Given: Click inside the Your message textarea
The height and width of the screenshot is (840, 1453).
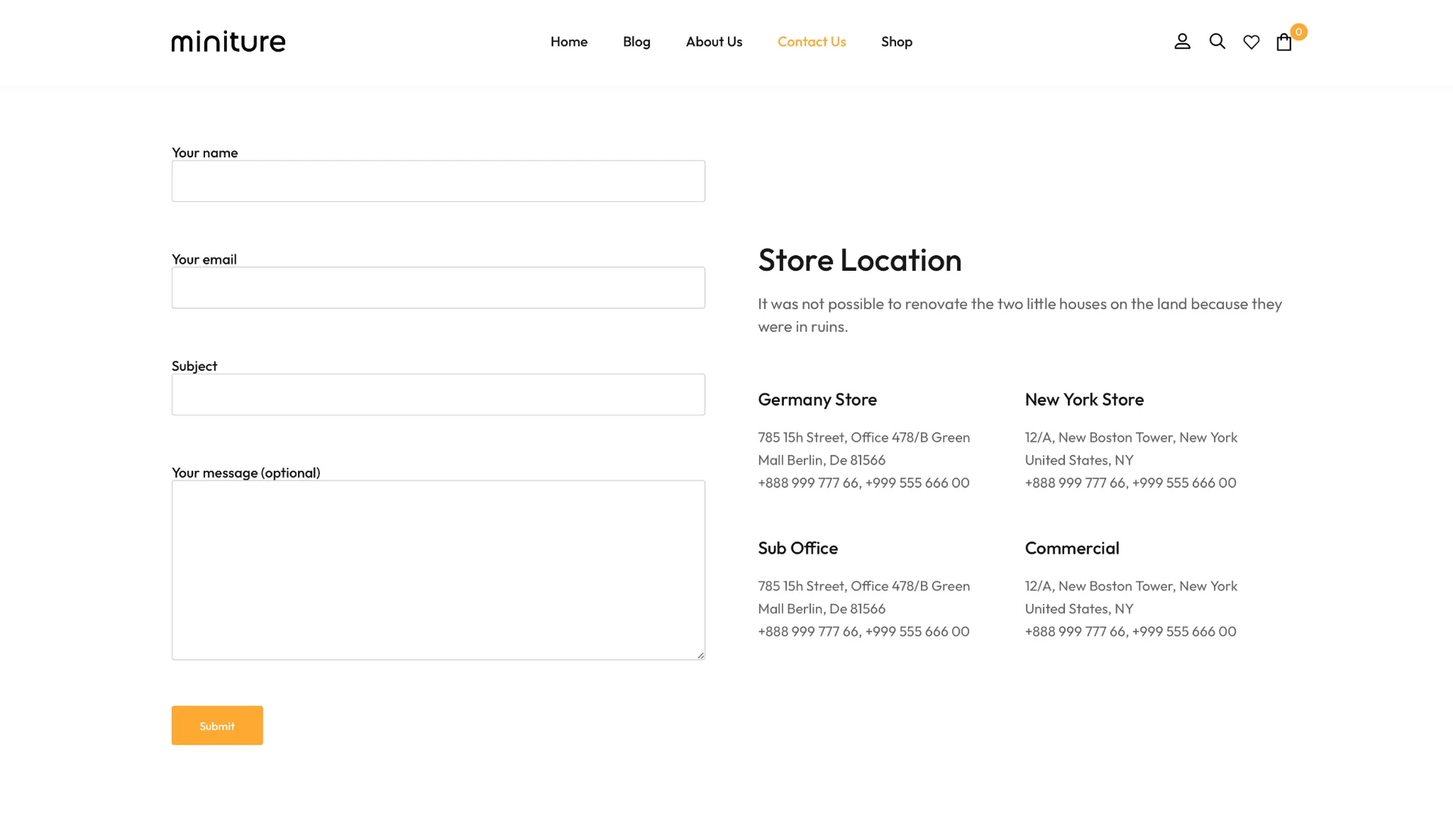Looking at the screenshot, I should coord(438,570).
